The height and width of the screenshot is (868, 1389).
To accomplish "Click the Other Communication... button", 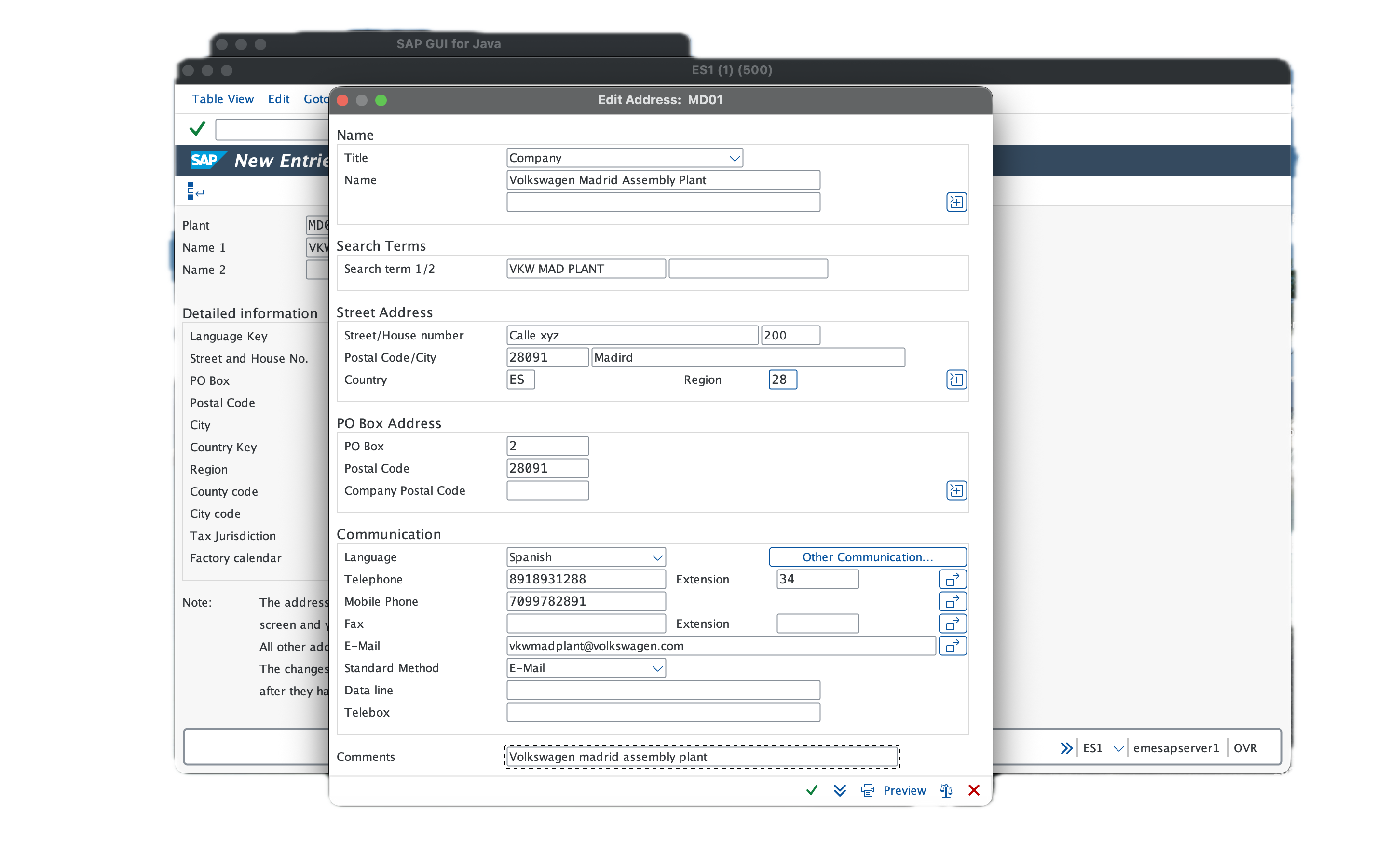I will point(867,557).
